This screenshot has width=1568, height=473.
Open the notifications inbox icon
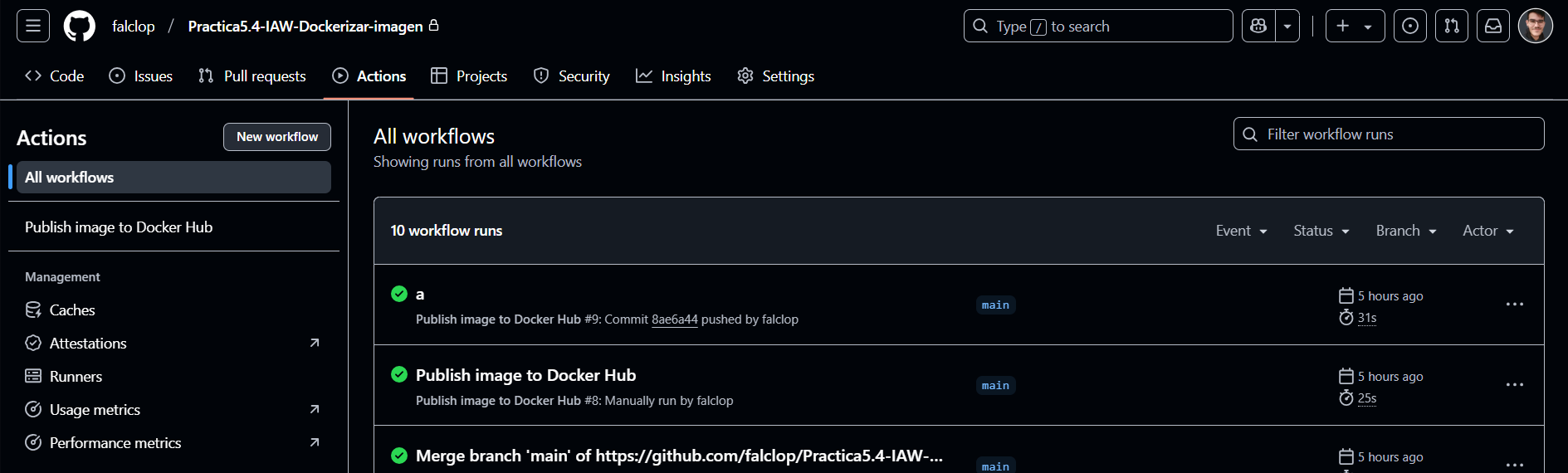(1492, 26)
